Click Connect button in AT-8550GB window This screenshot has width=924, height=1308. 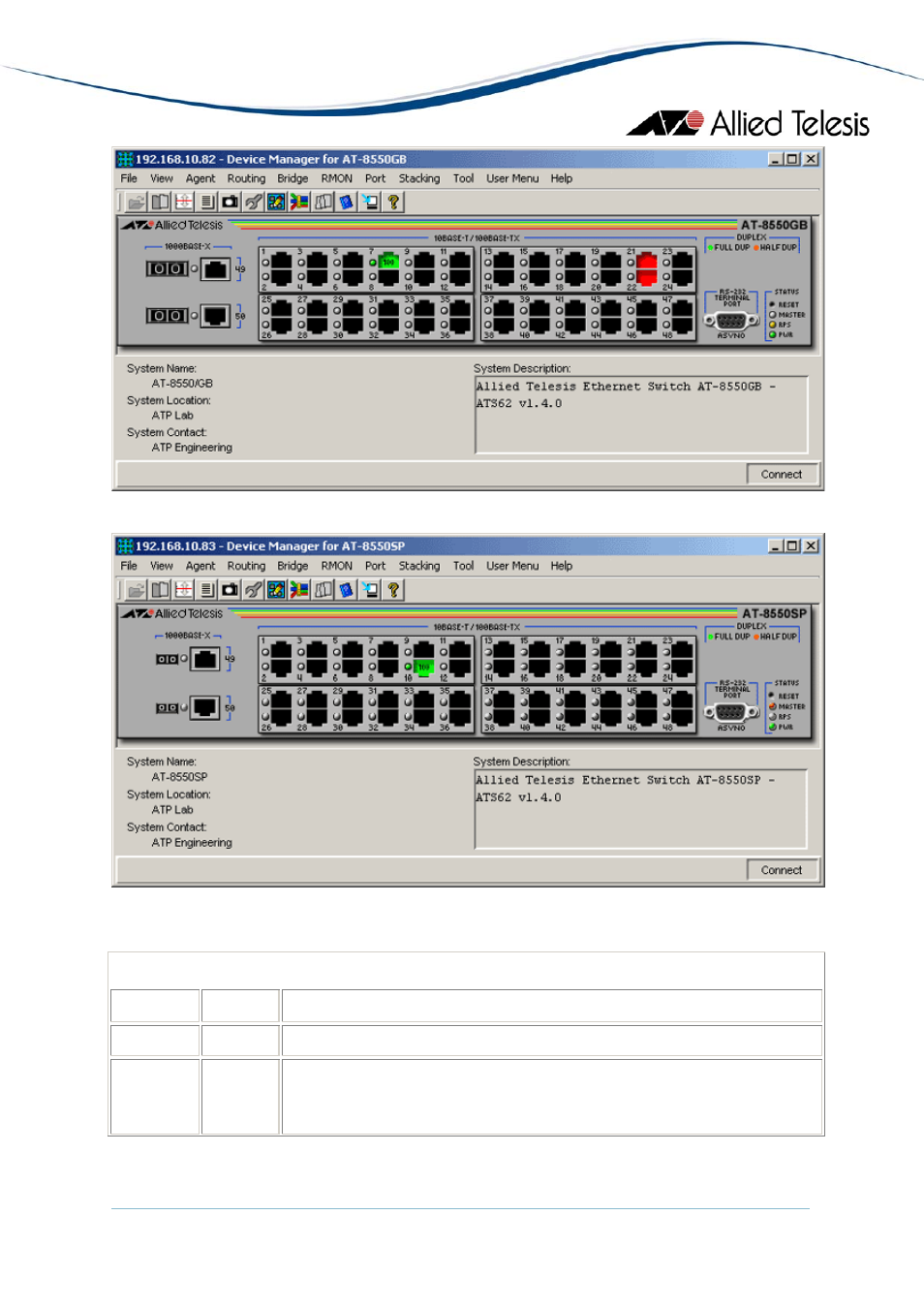[782, 474]
